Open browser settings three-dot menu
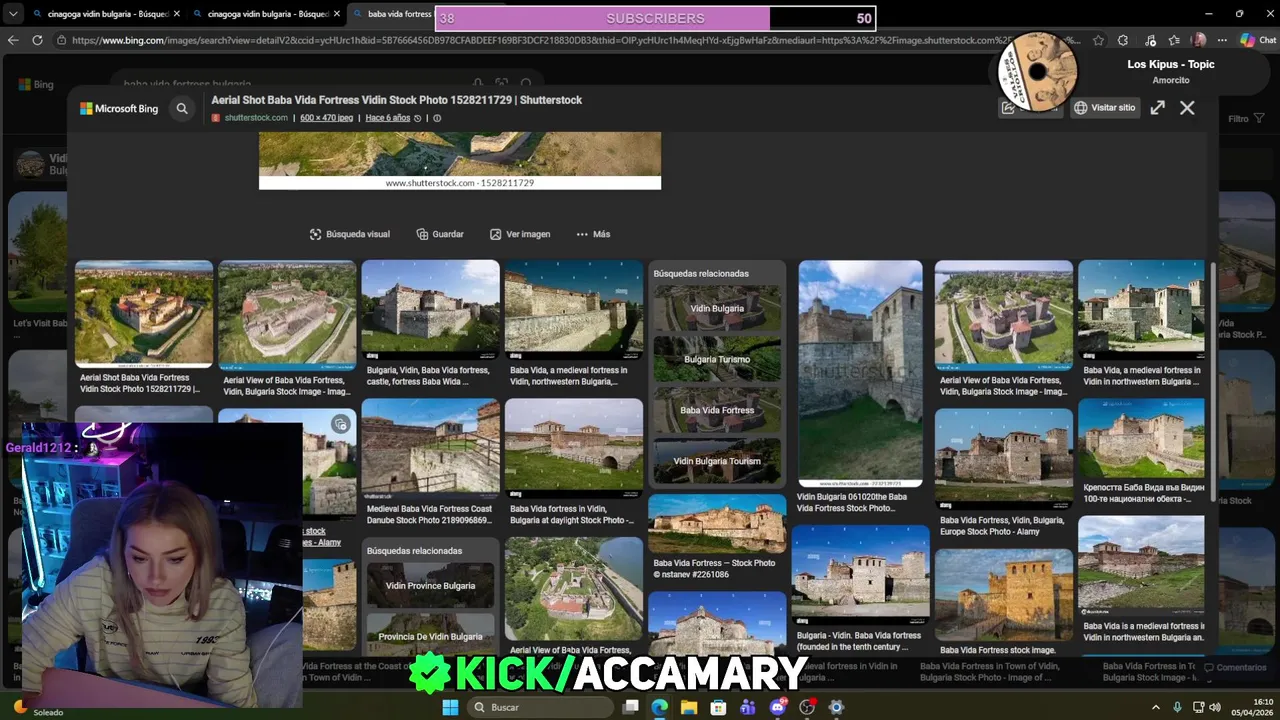This screenshot has height=720, width=1280. pyautogui.click(x=1222, y=40)
